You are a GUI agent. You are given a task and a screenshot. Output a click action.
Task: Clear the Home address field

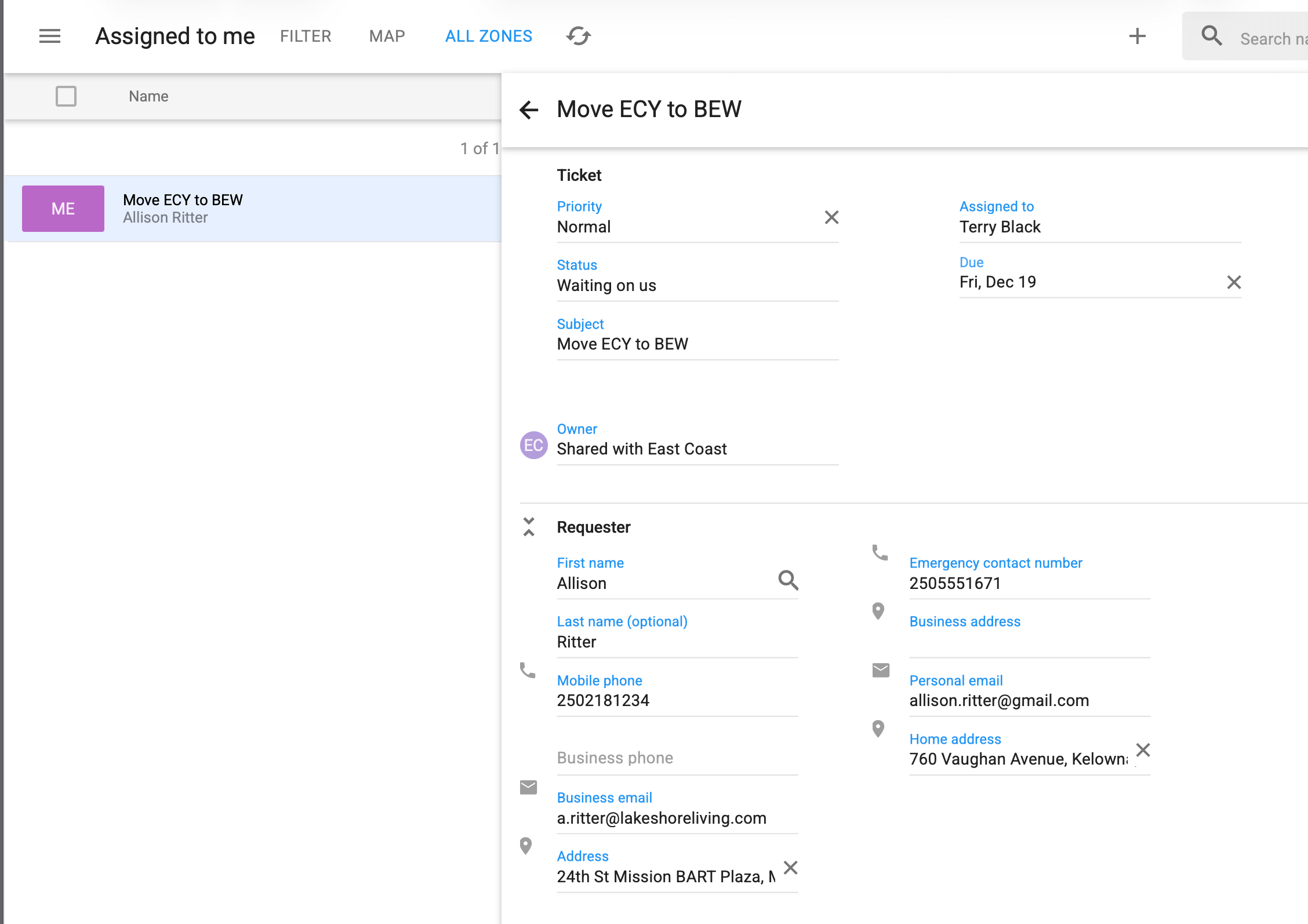pyautogui.click(x=1143, y=750)
